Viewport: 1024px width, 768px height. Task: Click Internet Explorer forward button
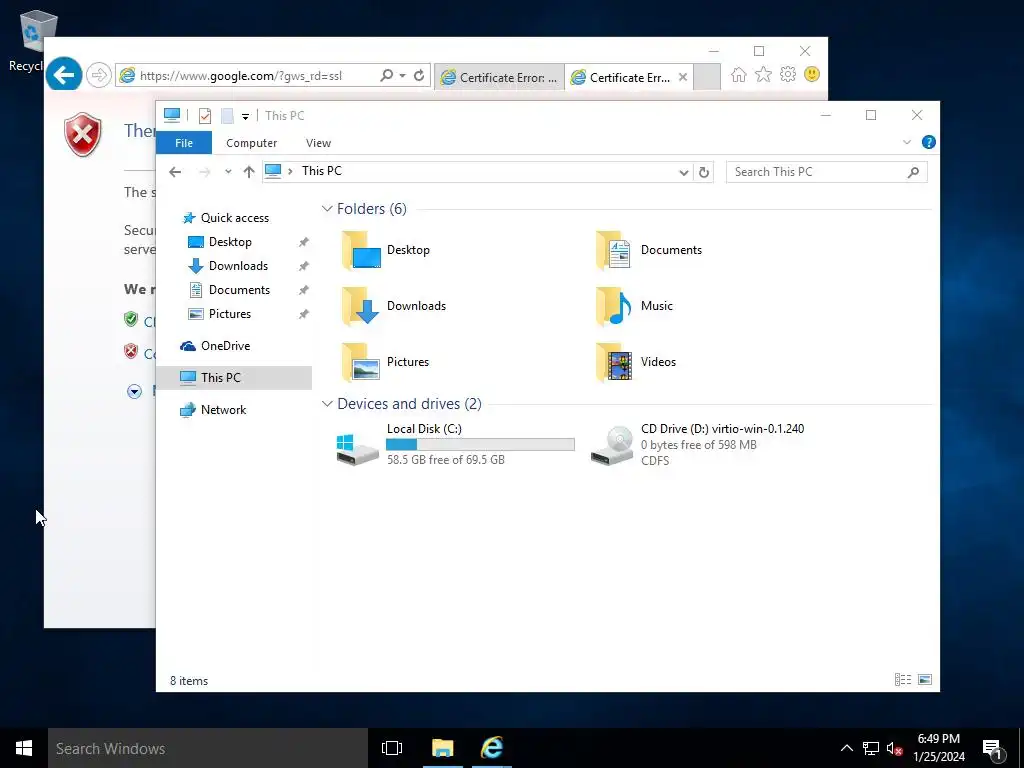pos(99,75)
